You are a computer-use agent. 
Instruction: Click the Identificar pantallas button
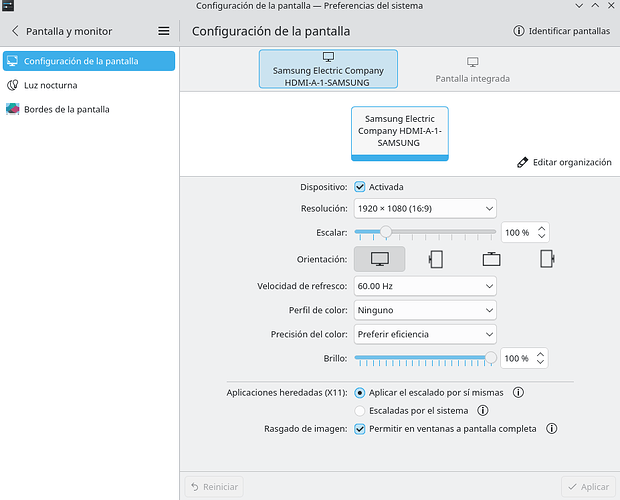point(561,31)
